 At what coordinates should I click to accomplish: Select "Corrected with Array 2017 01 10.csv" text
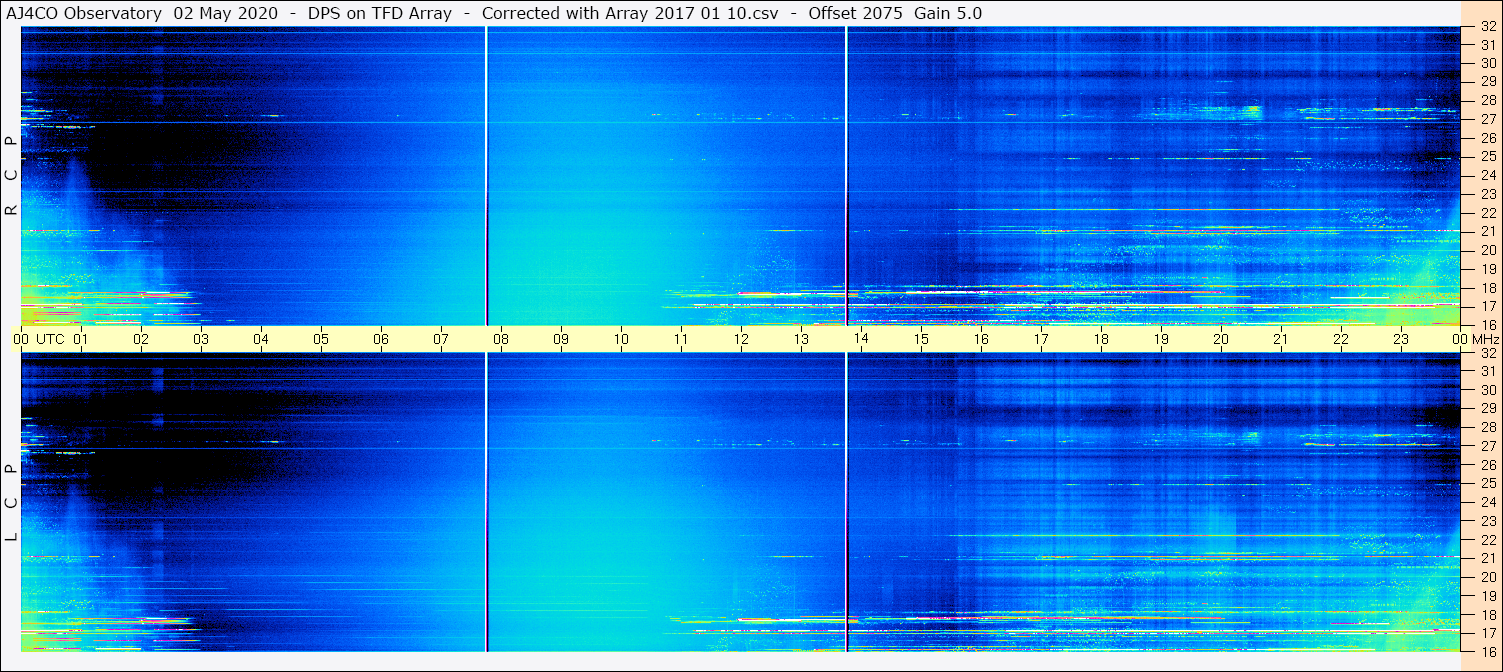pos(630,13)
